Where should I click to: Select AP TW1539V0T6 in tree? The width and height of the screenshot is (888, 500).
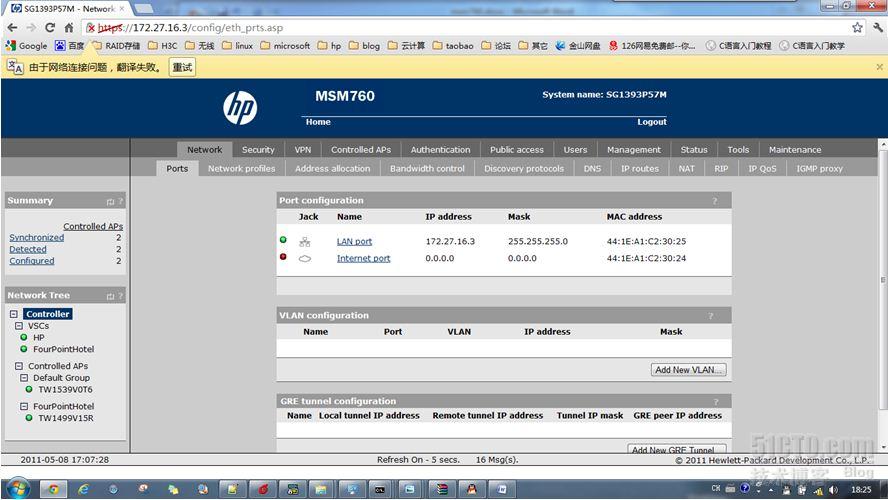point(65,390)
